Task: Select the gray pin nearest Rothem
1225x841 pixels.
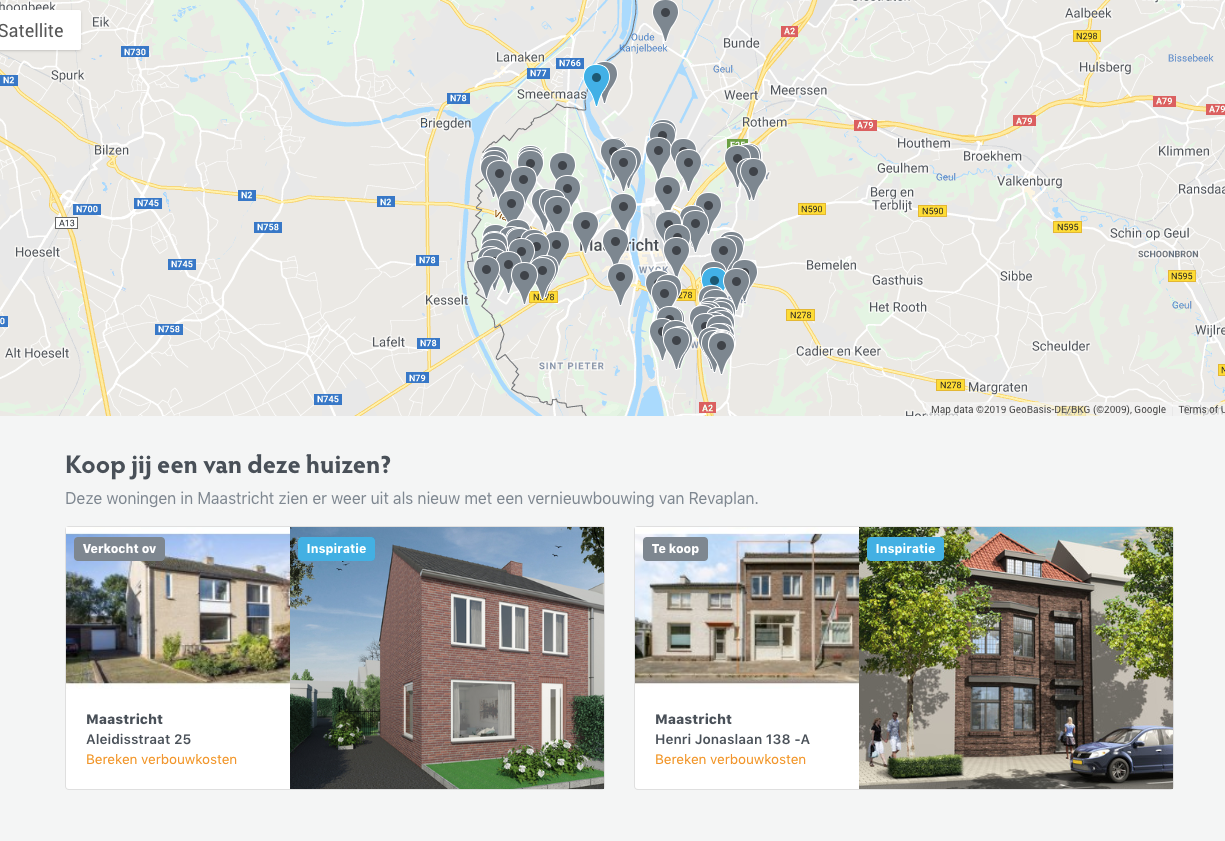Action: coord(752,177)
